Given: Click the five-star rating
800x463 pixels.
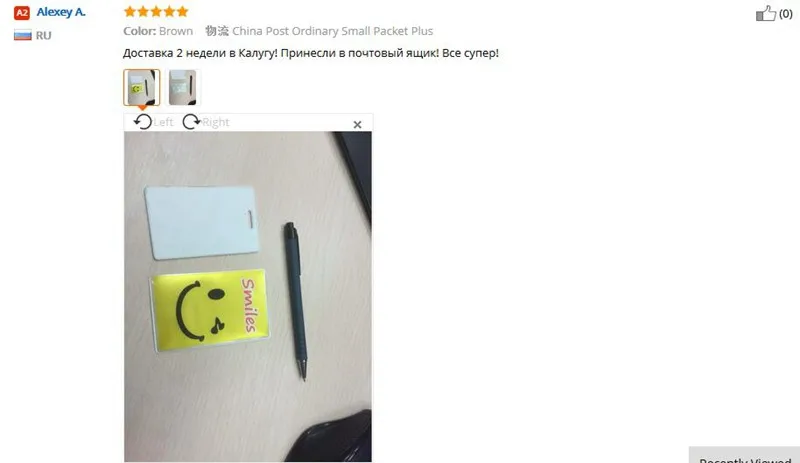Looking at the screenshot, I should click(x=156, y=11).
